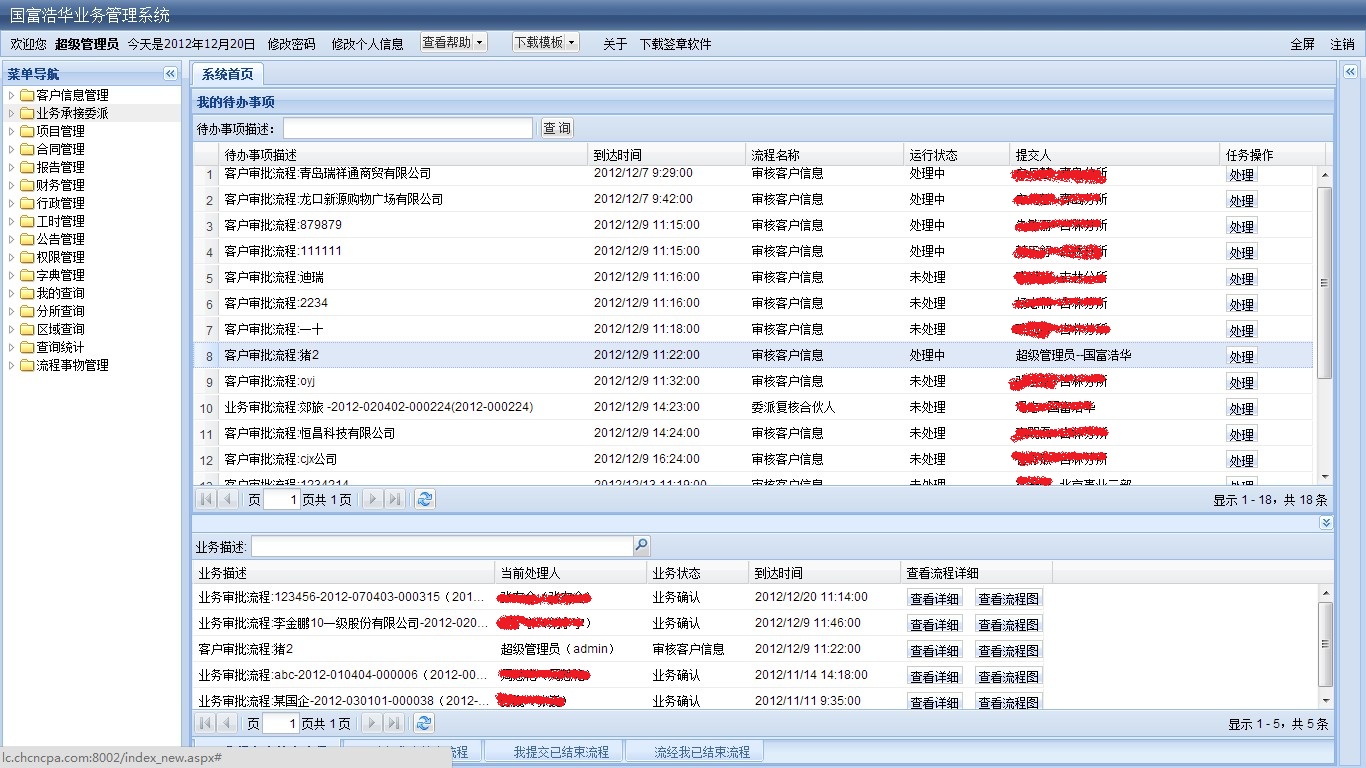Expand the 分所查询 tree node arrow

click(11, 311)
